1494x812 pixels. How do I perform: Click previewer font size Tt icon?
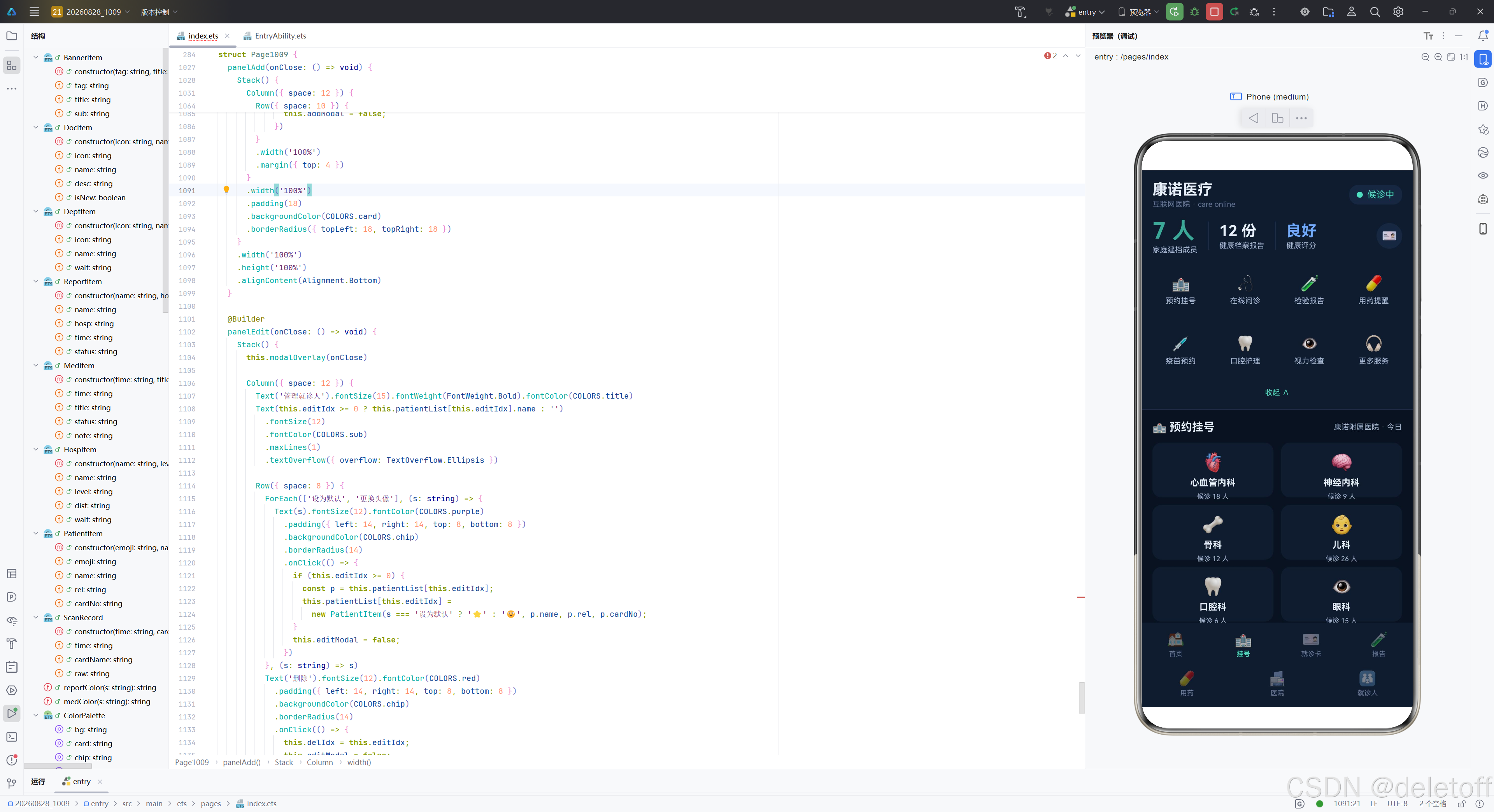click(x=1428, y=36)
